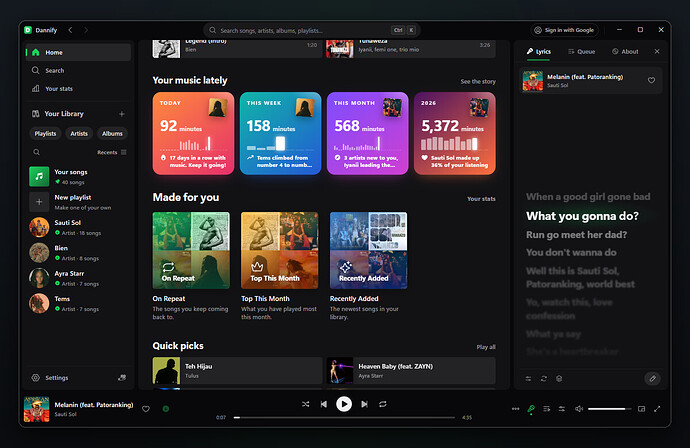Switch to Lyrics tab
690x448 pixels.
click(x=539, y=51)
